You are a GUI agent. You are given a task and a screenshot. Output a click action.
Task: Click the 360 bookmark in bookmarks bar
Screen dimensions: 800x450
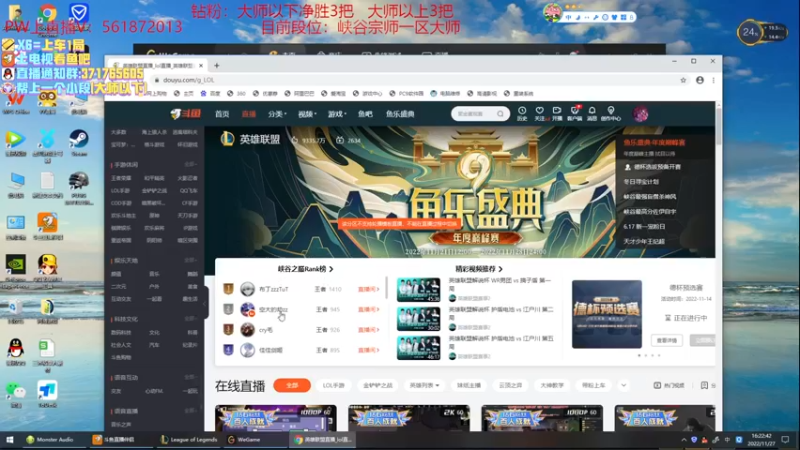[x=237, y=93]
